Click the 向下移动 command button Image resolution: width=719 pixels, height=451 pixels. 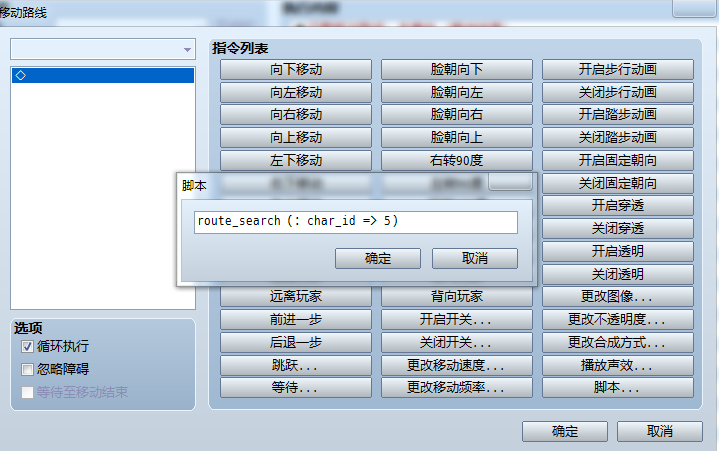(296, 70)
